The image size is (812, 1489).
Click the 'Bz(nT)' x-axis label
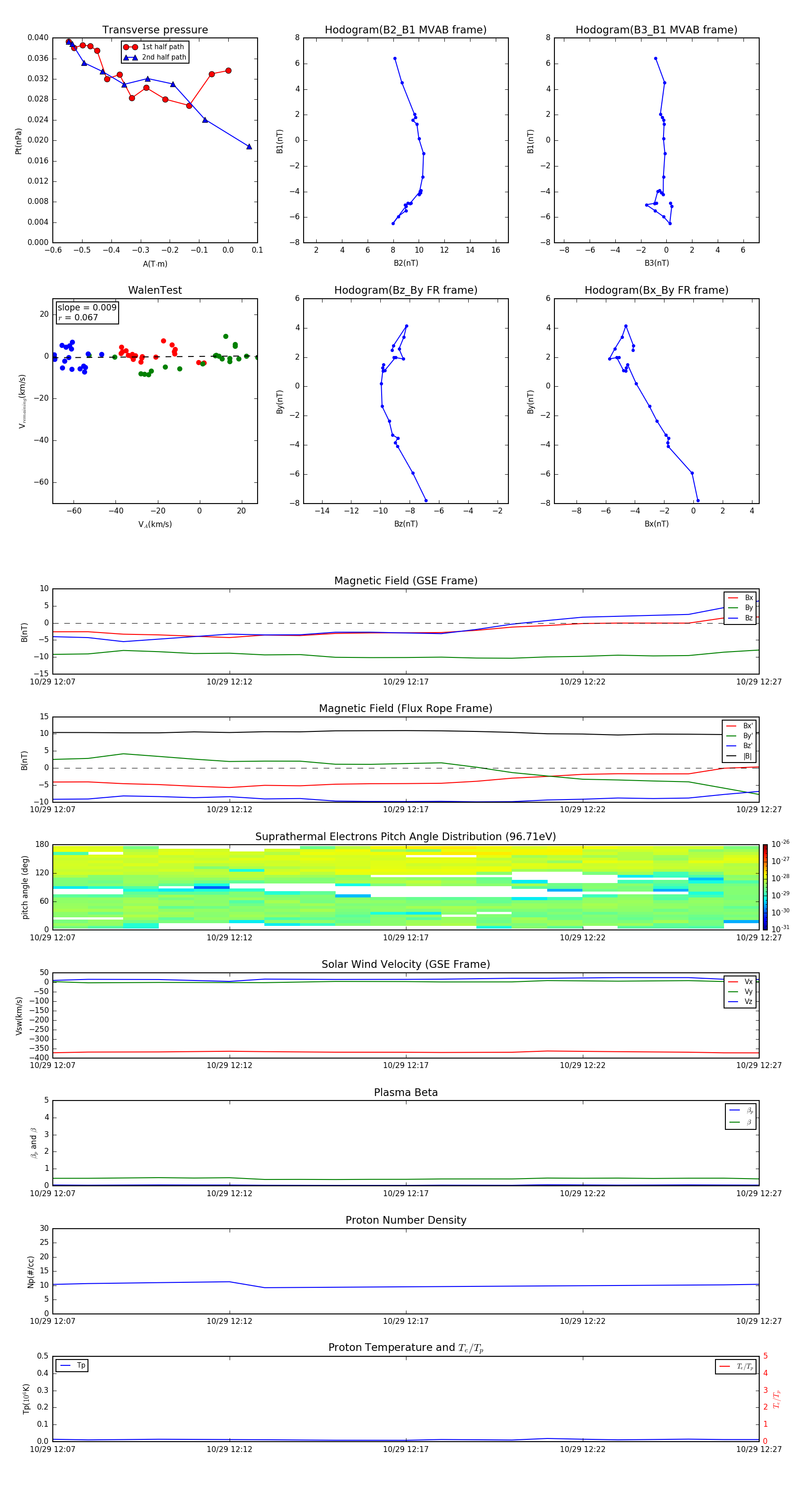pyautogui.click(x=406, y=524)
